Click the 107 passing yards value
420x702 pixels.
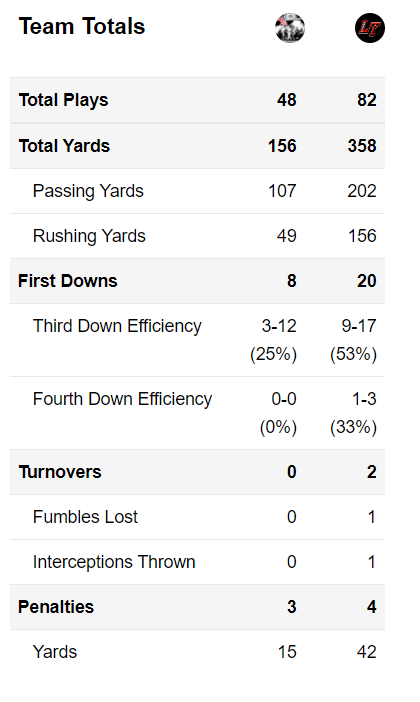[x=282, y=191]
